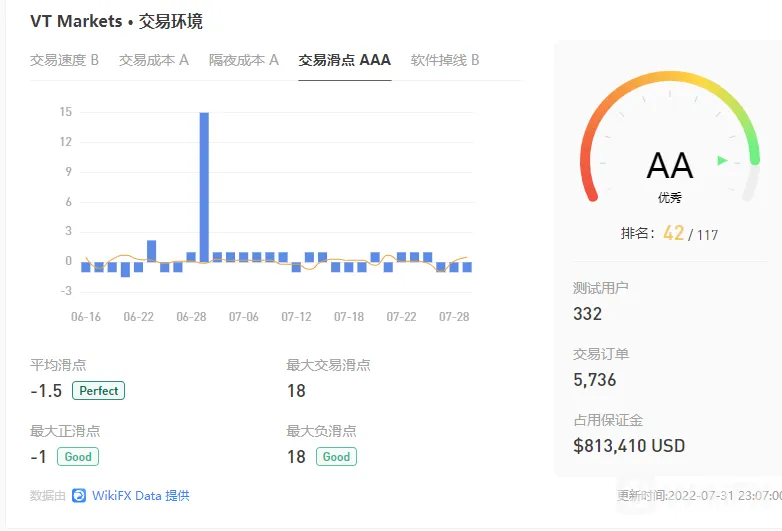Click the 07-06 date axis label

click(x=243, y=317)
